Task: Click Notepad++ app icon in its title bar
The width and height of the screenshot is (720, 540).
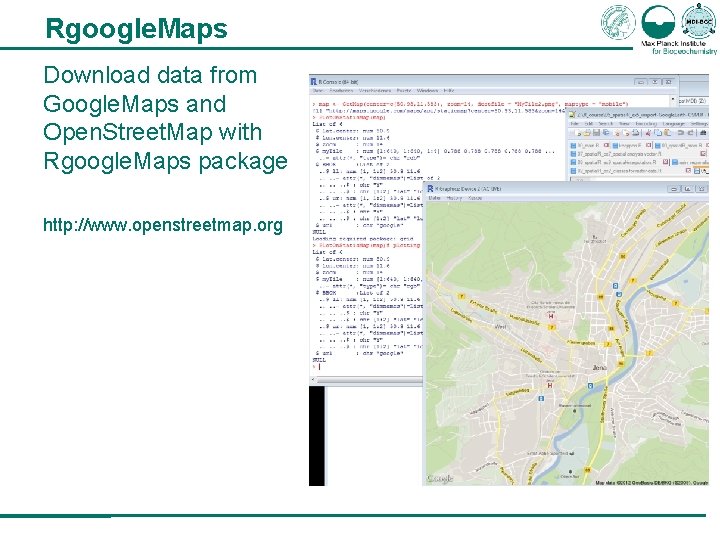Action: (572, 115)
